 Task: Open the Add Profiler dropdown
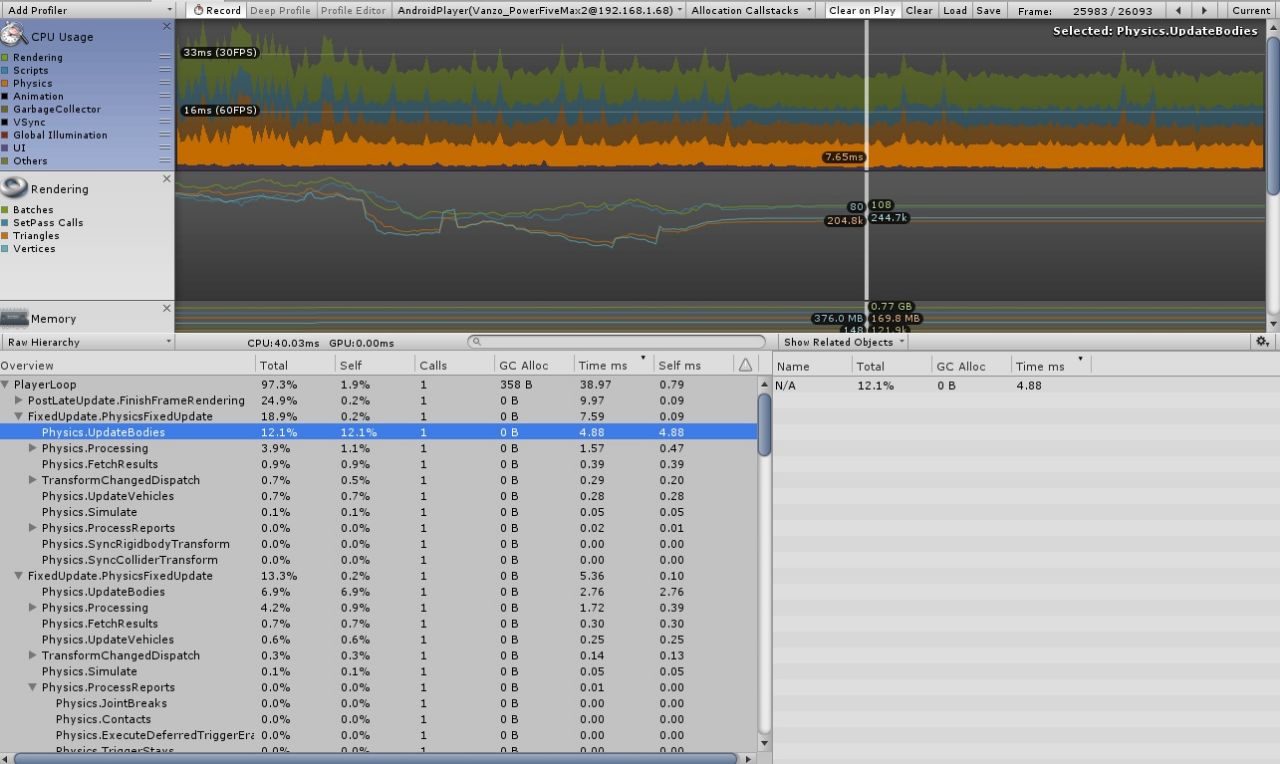(x=88, y=10)
